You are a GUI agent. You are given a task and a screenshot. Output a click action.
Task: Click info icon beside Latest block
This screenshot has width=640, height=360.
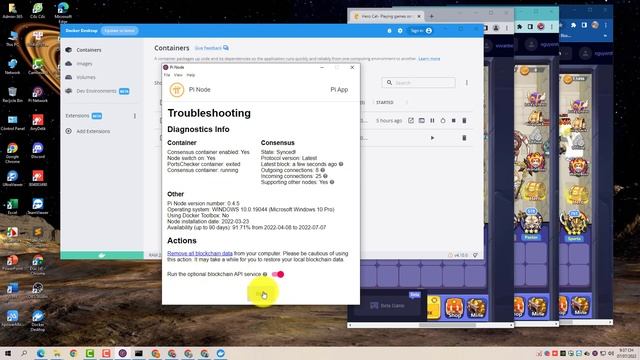pyautogui.click(x=341, y=164)
